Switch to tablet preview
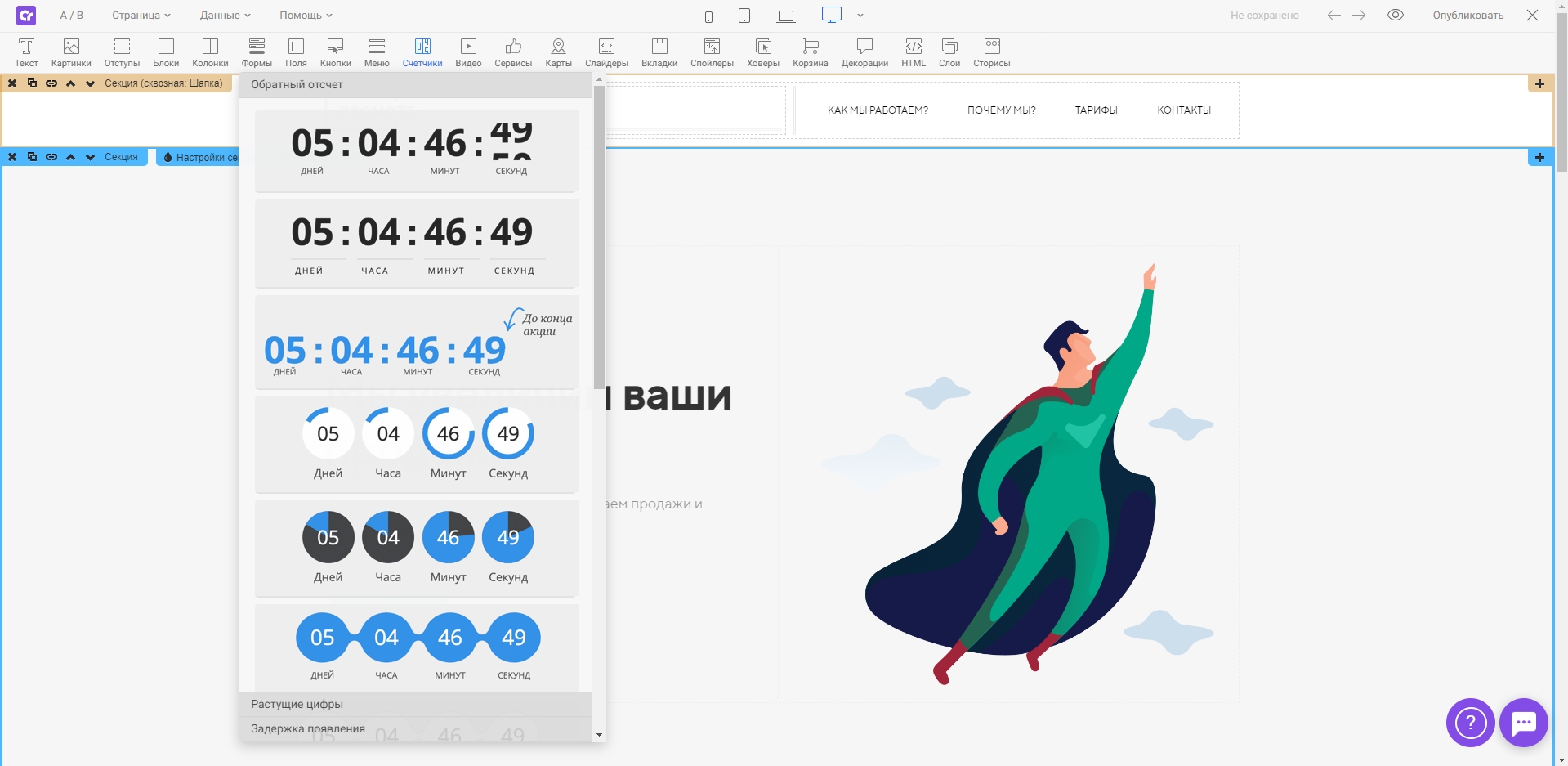1568x766 pixels. click(x=744, y=16)
